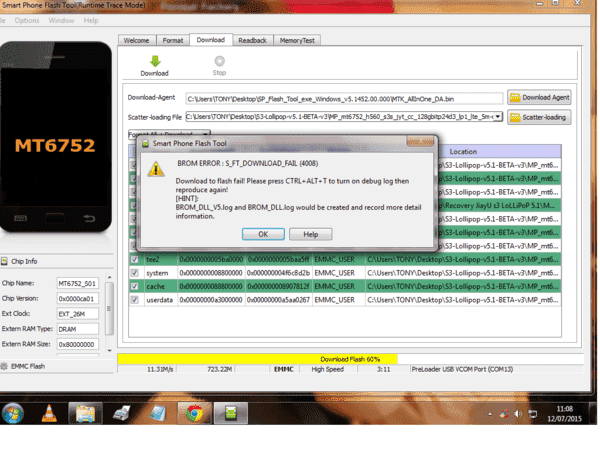Click the MT6752 phone preview image

(56, 137)
